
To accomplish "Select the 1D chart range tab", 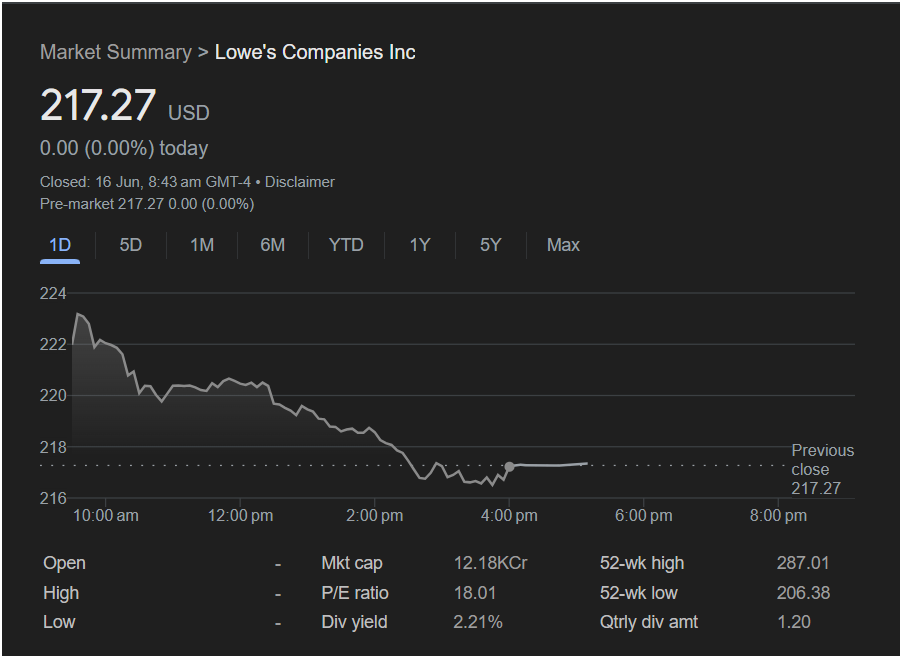I will click(x=60, y=245).
